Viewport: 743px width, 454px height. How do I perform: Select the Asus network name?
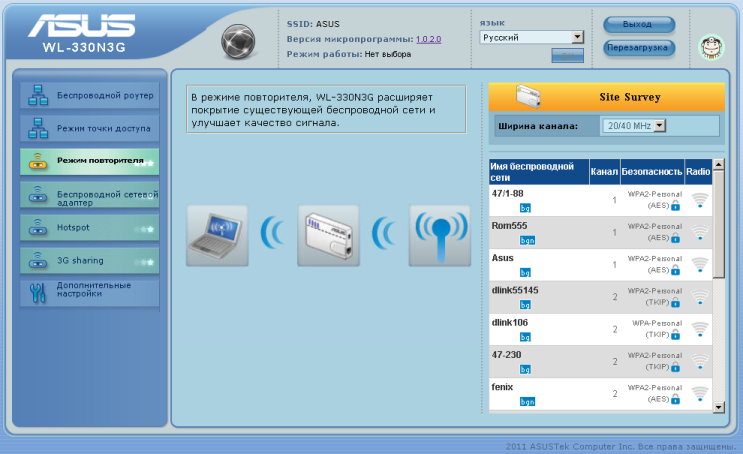tap(503, 258)
